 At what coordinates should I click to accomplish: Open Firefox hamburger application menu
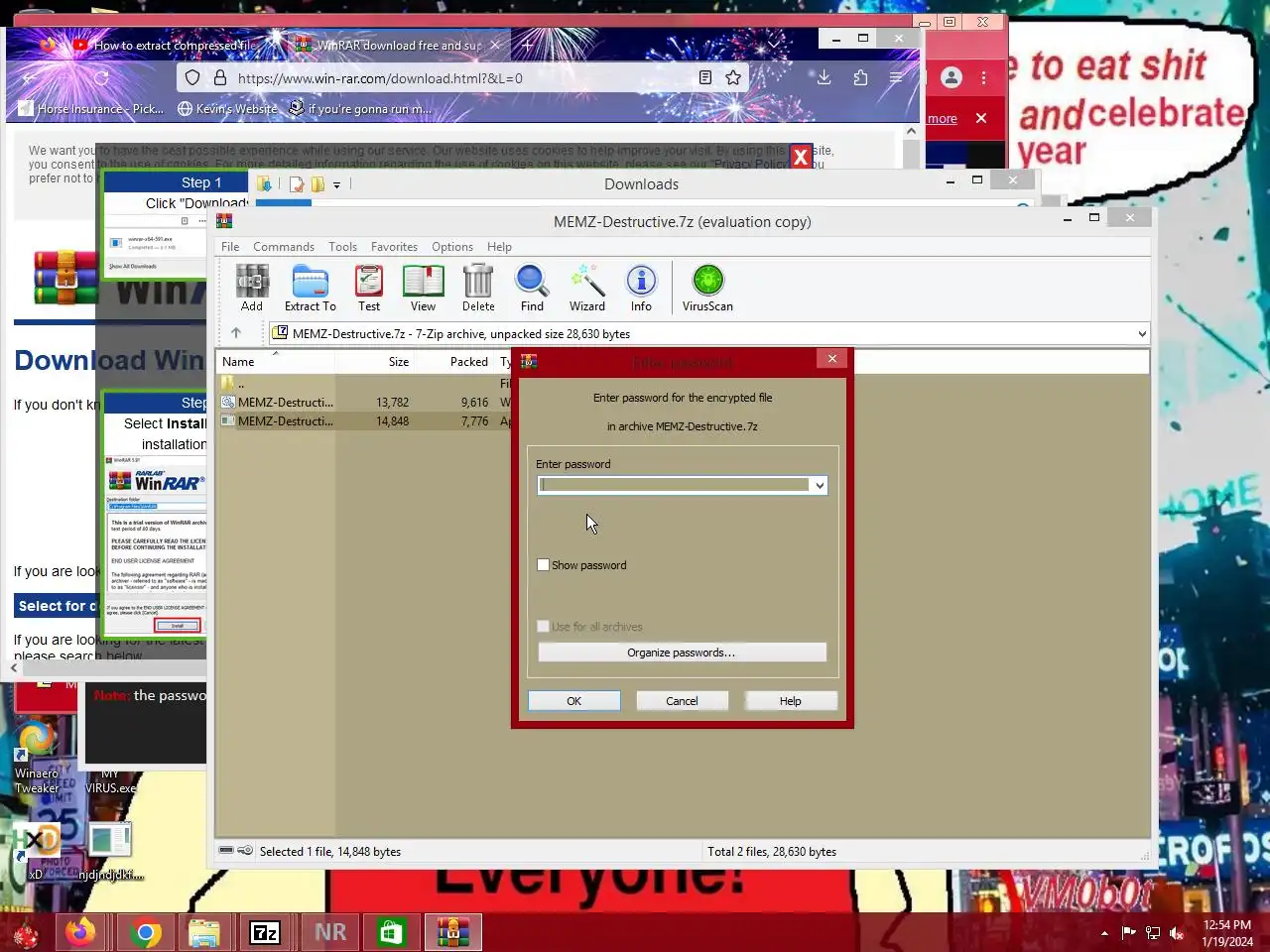coord(896,77)
